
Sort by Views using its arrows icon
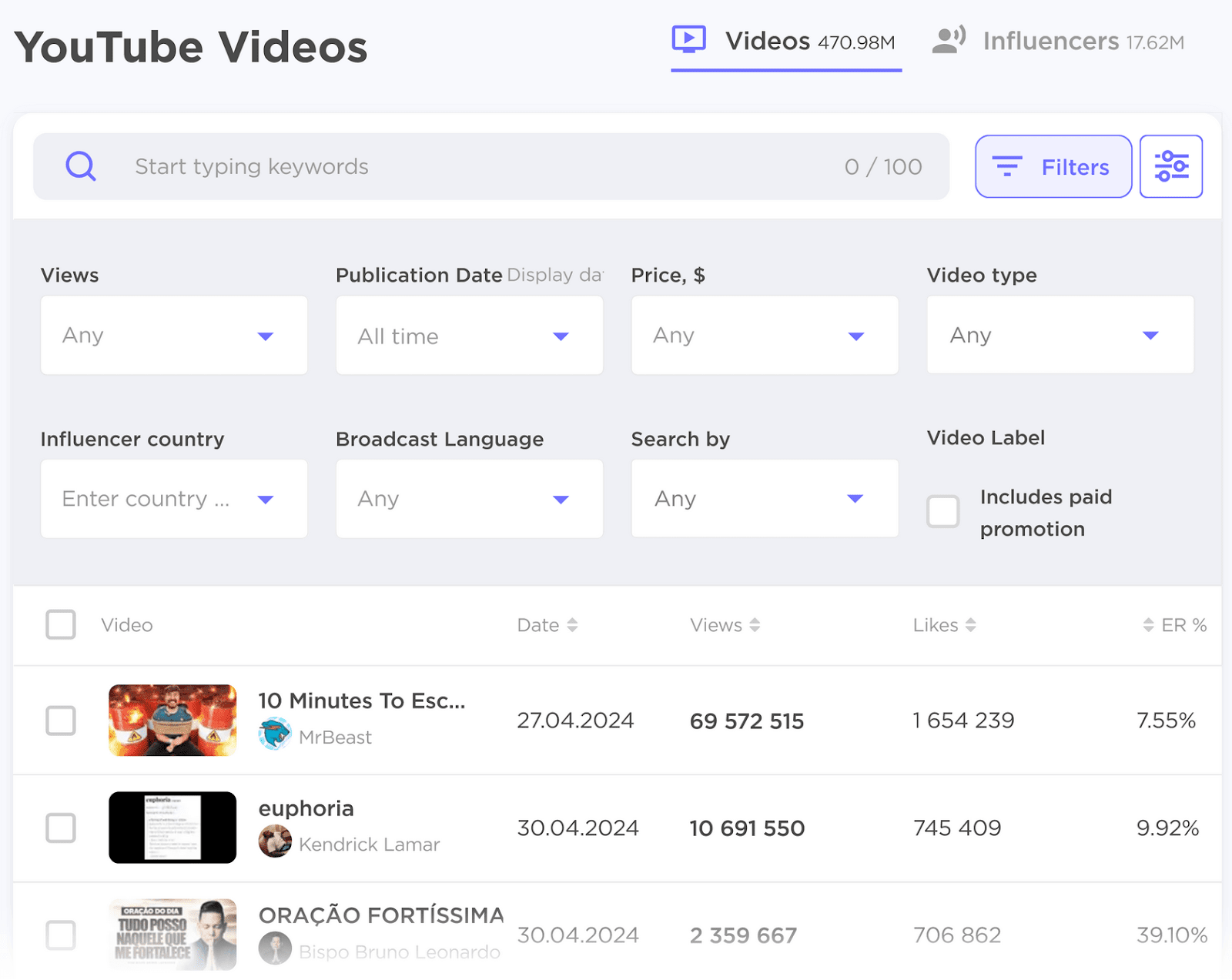(x=755, y=625)
